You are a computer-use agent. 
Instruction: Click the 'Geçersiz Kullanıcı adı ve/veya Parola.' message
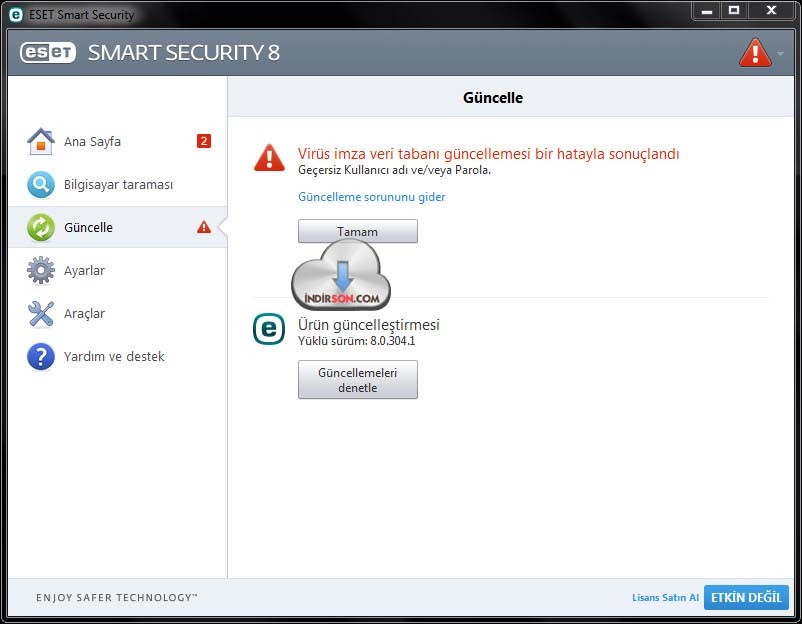click(394, 170)
